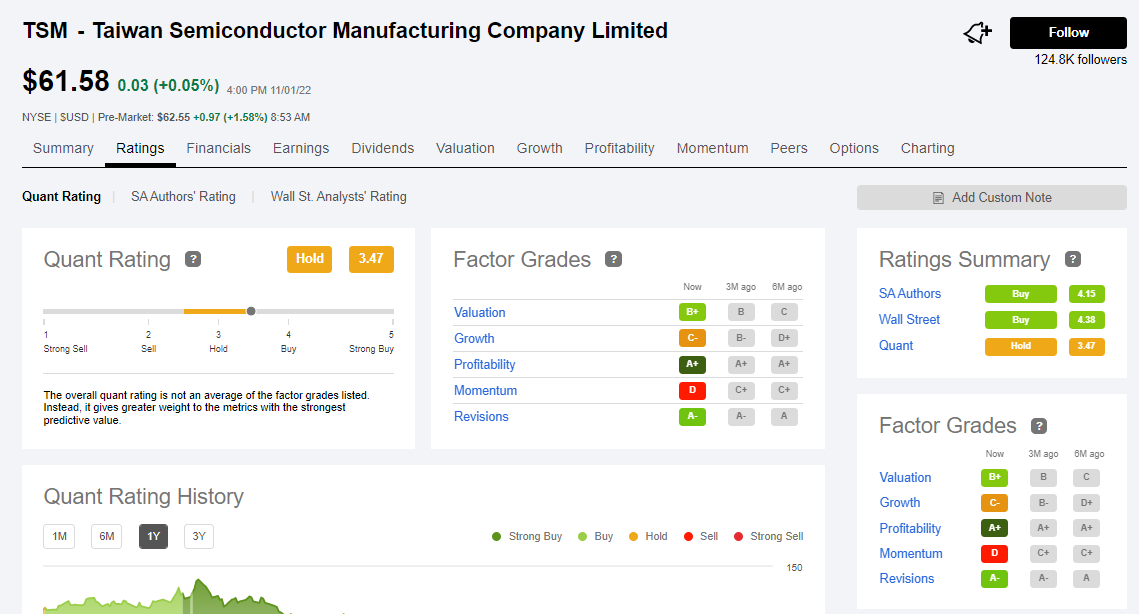Open Valuation link in middle Factor Grades
The width and height of the screenshot is (1139, 614).
click(479, 312)
